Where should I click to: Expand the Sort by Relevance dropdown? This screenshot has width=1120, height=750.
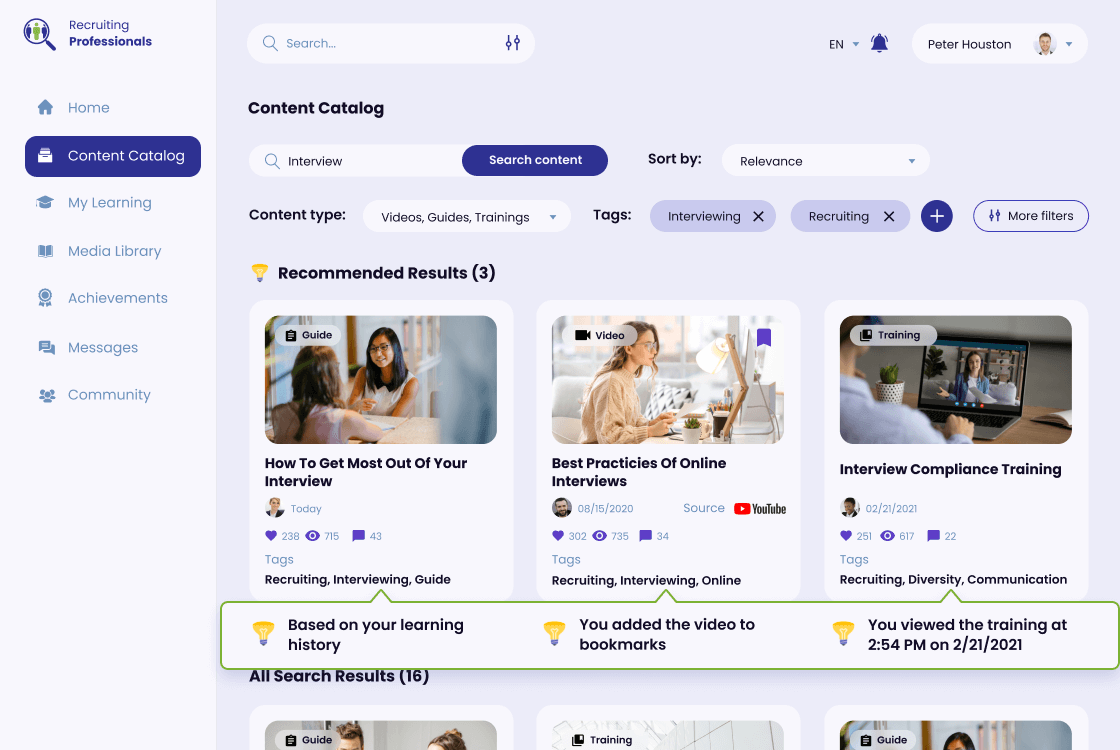coord(826,161)
